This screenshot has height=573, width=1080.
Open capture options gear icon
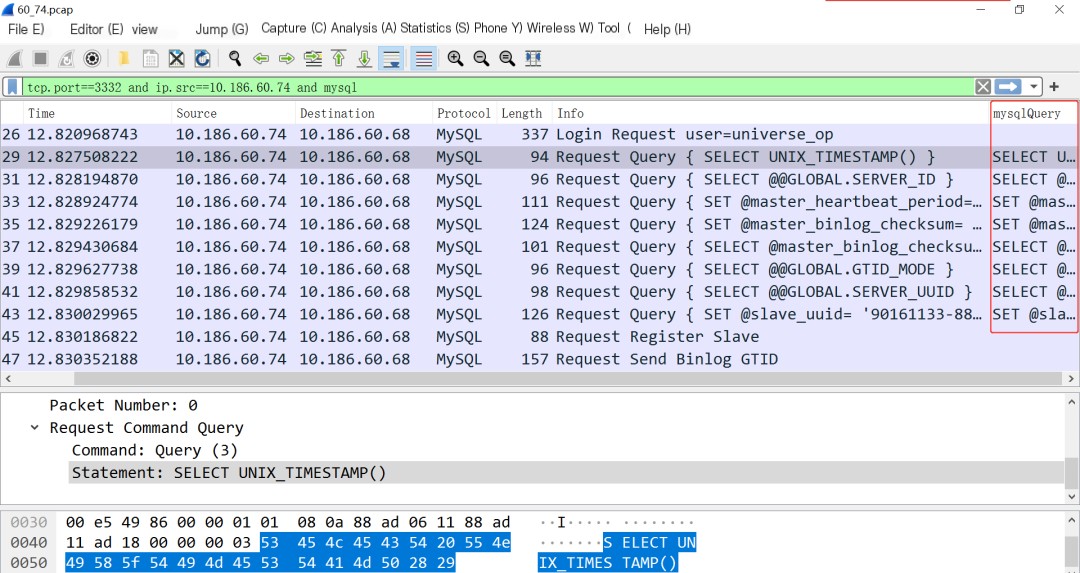point(92,59)
